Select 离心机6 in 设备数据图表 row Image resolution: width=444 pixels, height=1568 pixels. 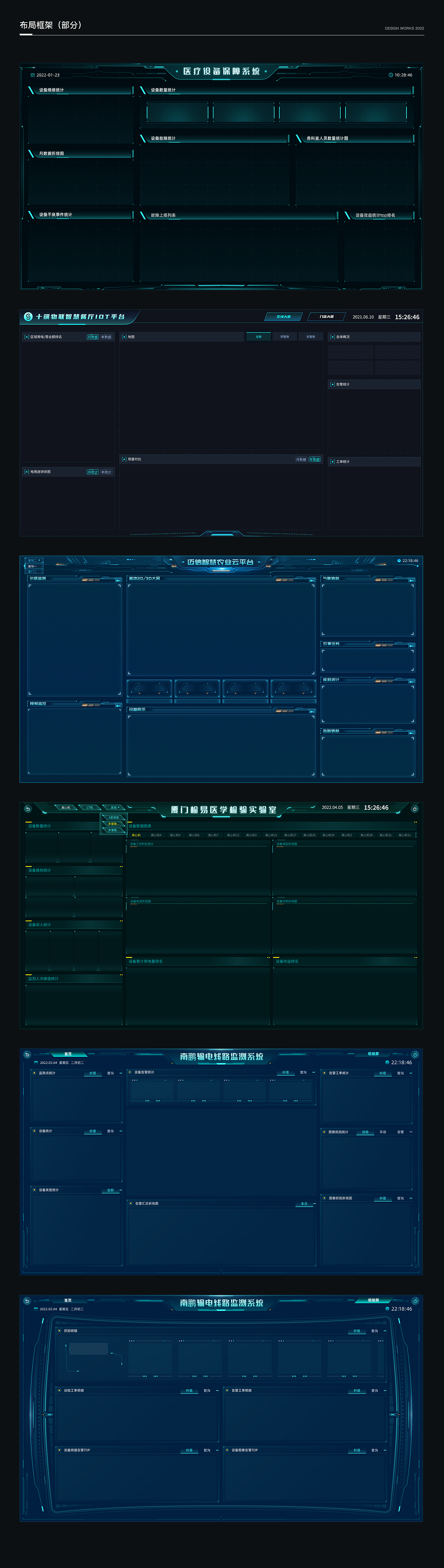pyautogui.click(x=194, y=835)
